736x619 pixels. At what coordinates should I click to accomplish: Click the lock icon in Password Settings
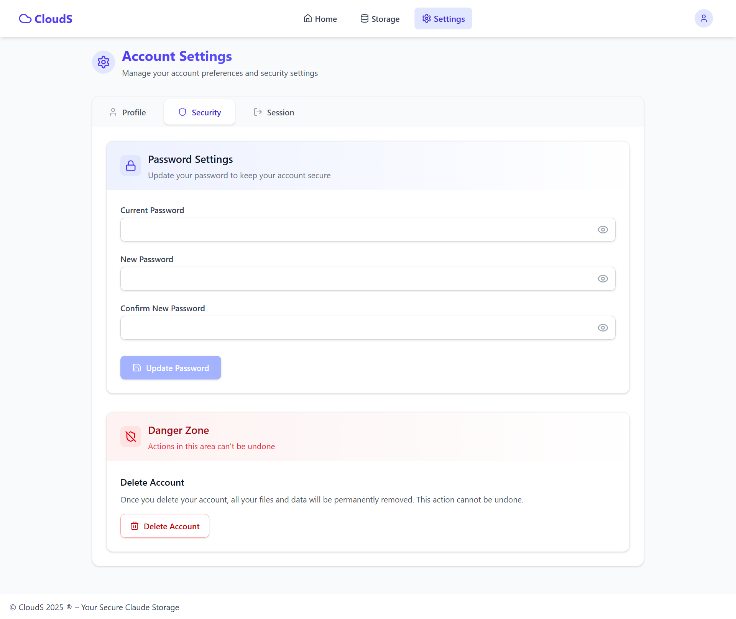pos(130,166)
